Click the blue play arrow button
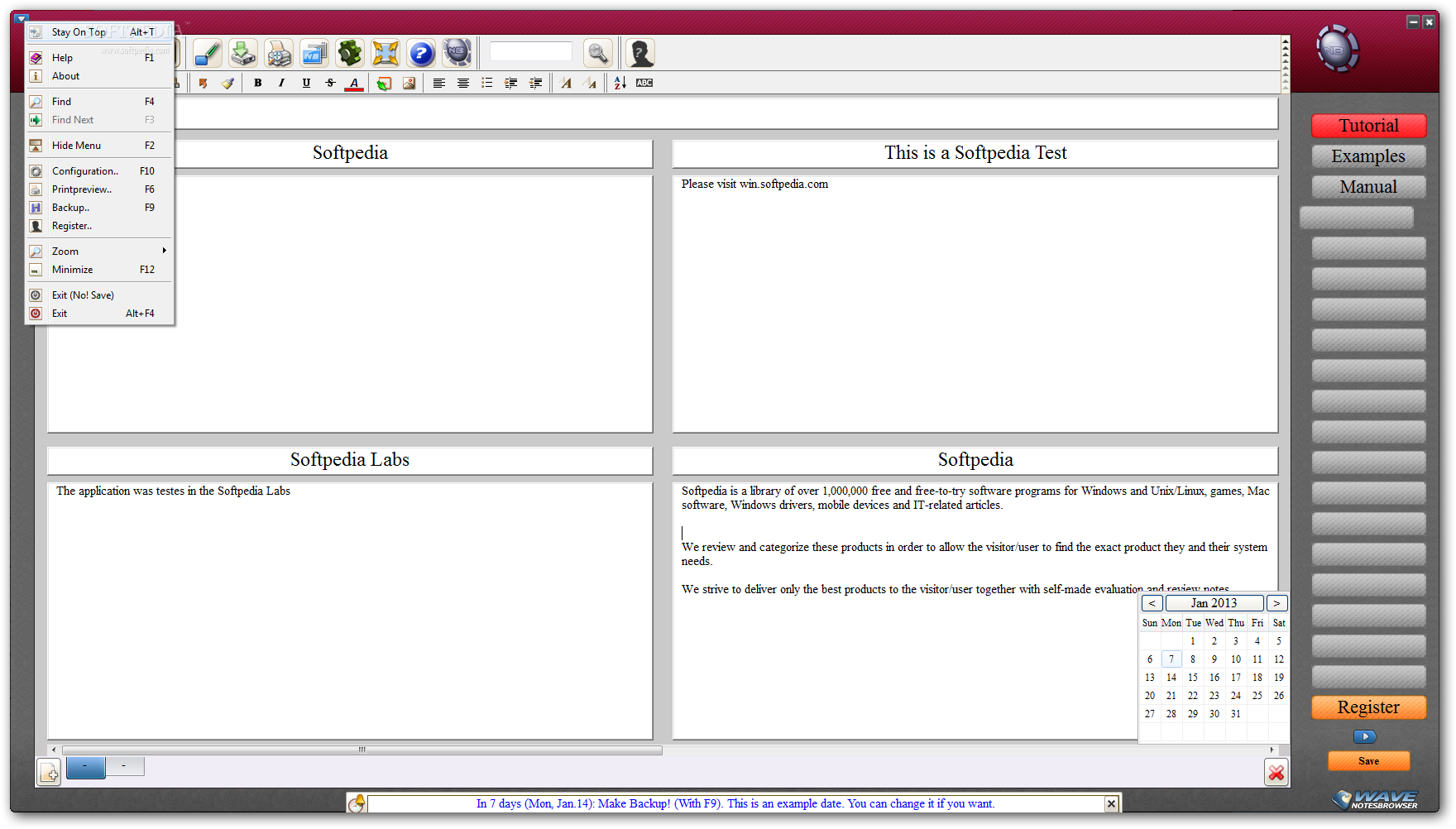The width and height of the screenshot is (1456, 829). click(1365, 736)
